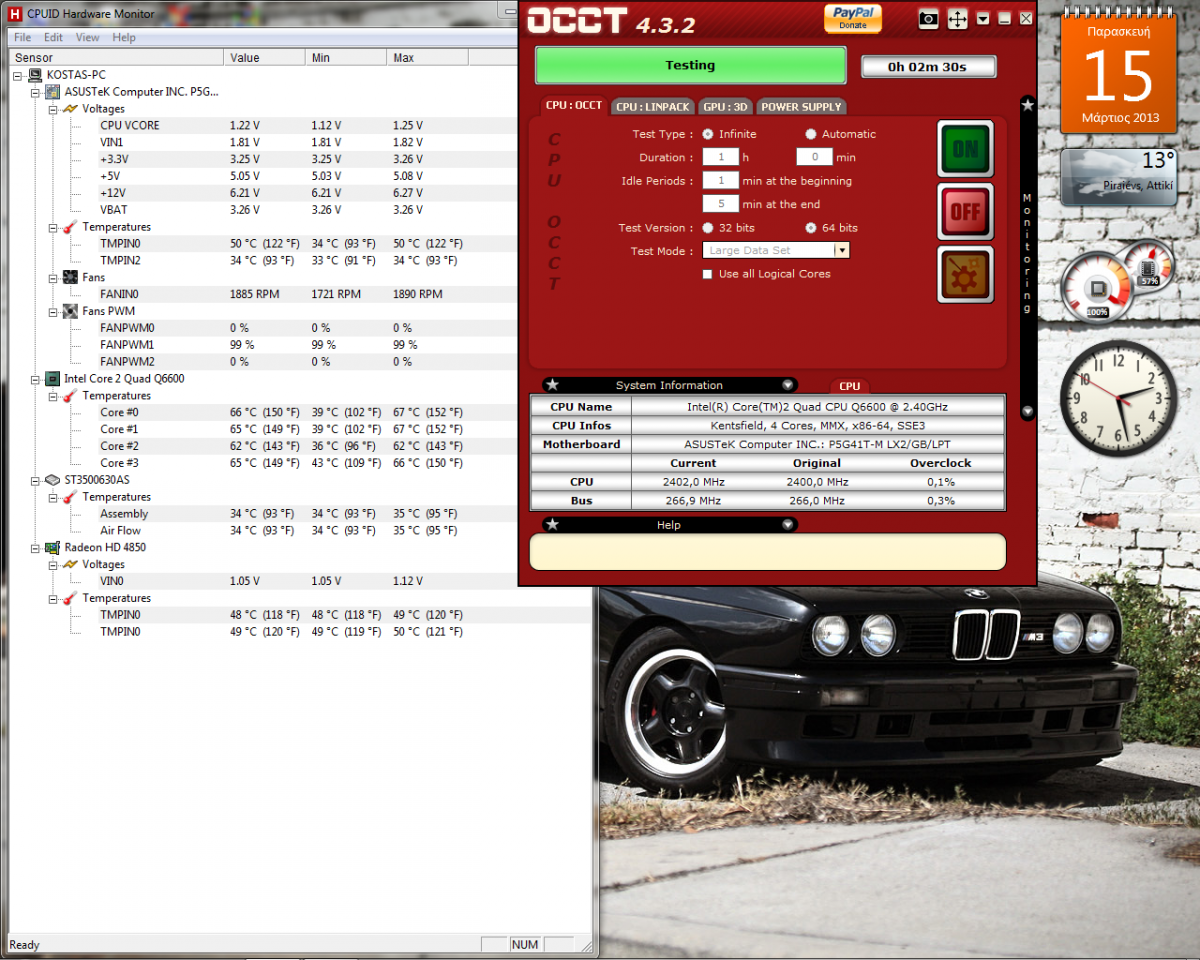
Task: Open the OCCT title bar dropdown arrow
Action: (x=983, y=18)
